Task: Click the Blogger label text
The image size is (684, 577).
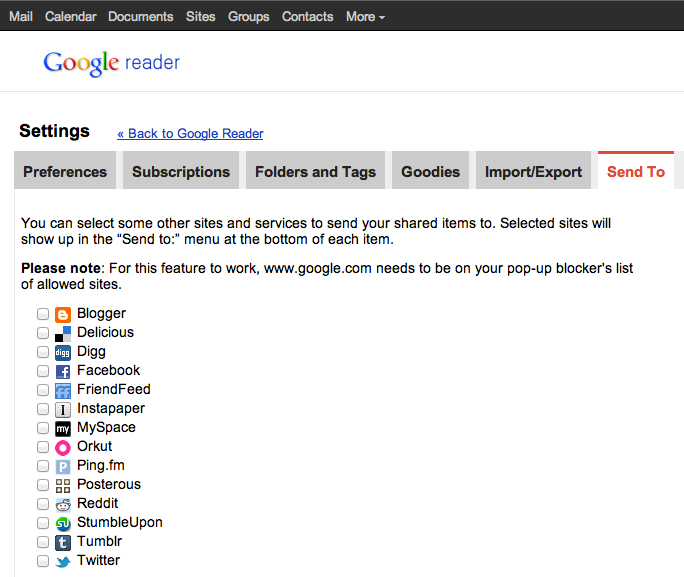Action: tap(101, 313)
